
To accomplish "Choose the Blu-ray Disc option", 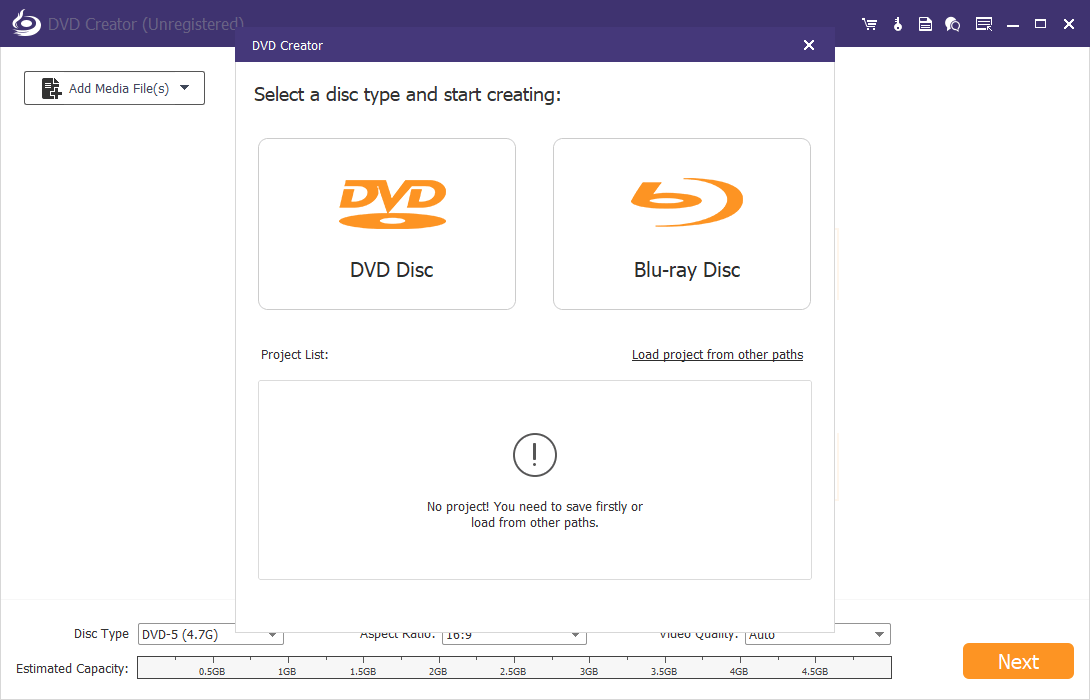I will click(x=682, y=224).
